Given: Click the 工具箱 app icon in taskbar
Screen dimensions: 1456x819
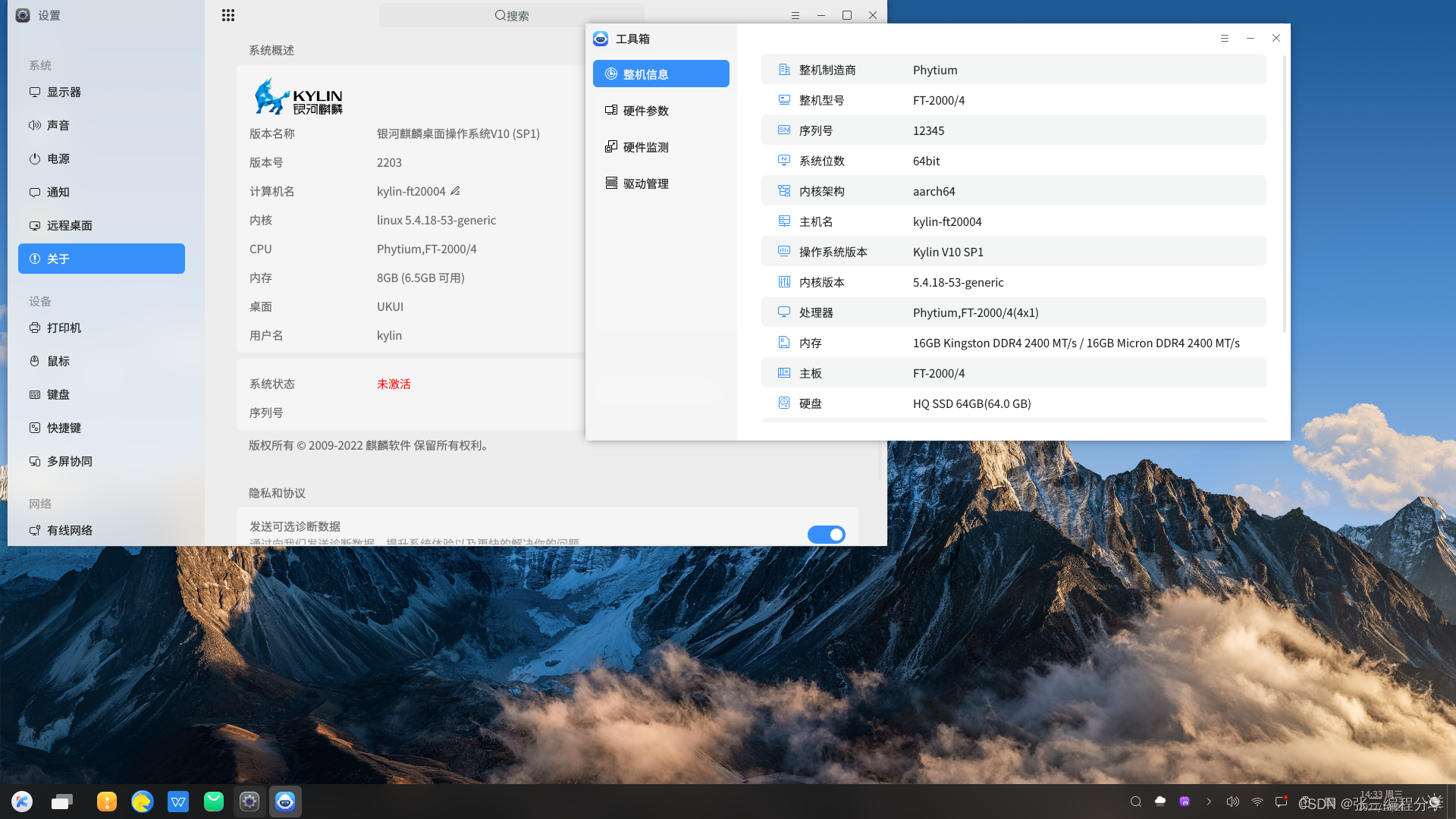Looking at the screenshot, I should click(285, 801).
